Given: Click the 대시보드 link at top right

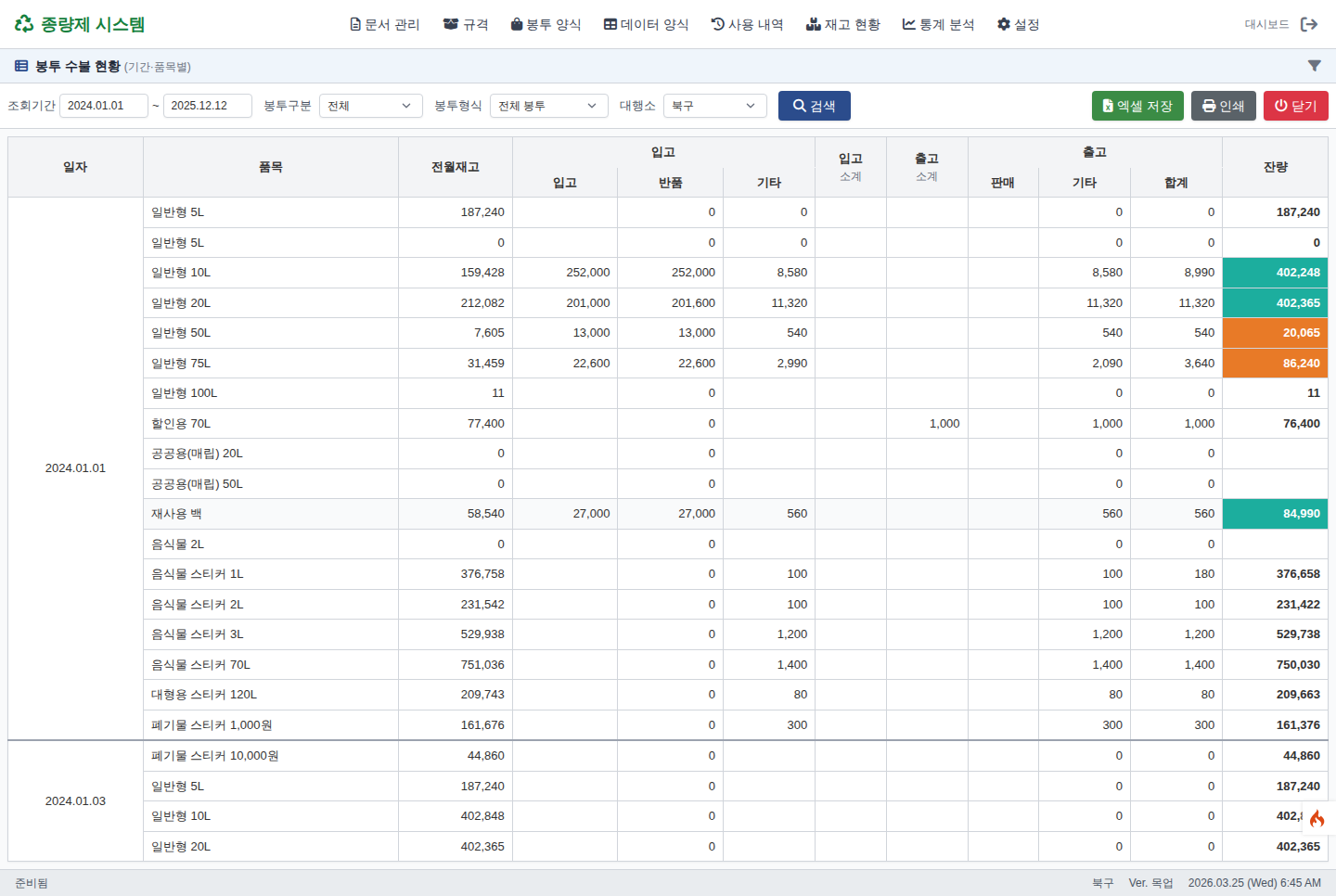Looking at the screenshot, I should pyautogui.click(x=1268, y=24).
